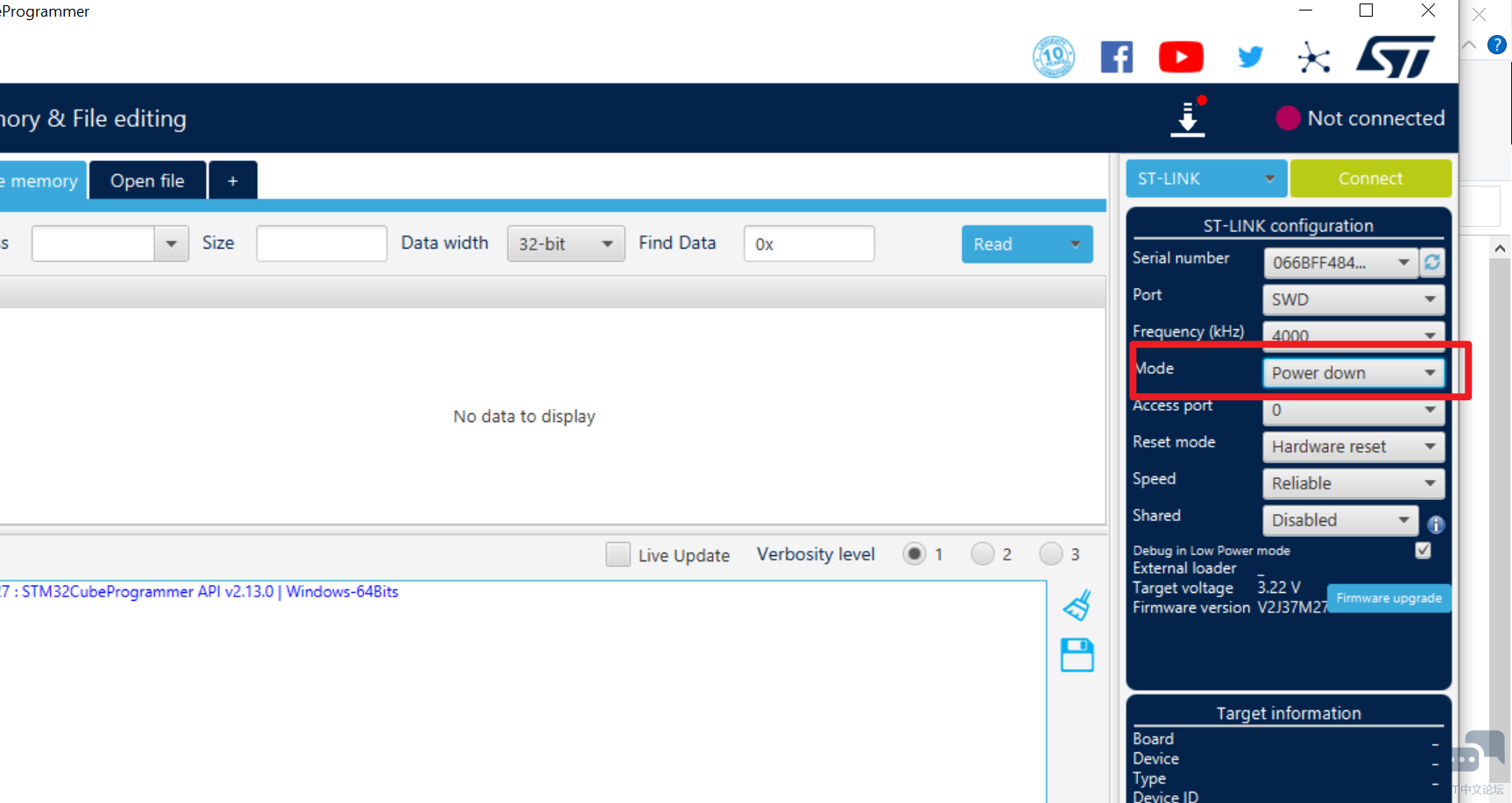Click the green Connect button
1512x803 pixels.
1370,179
